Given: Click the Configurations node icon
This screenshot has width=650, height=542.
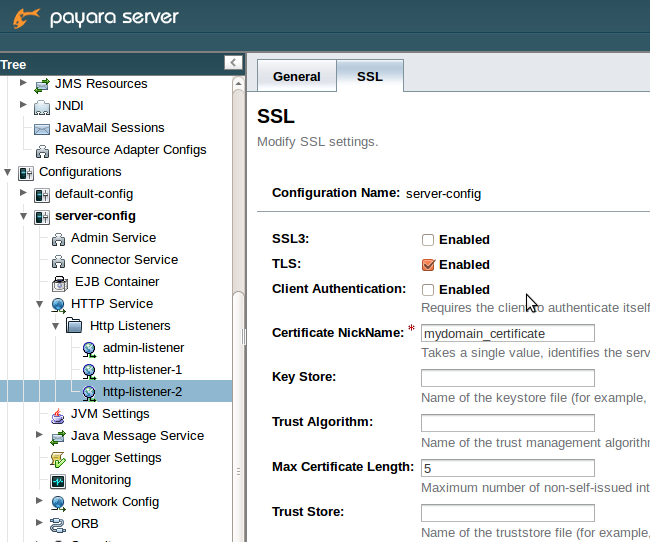Looking at the screenshot, I should click(x=26, y=173).
